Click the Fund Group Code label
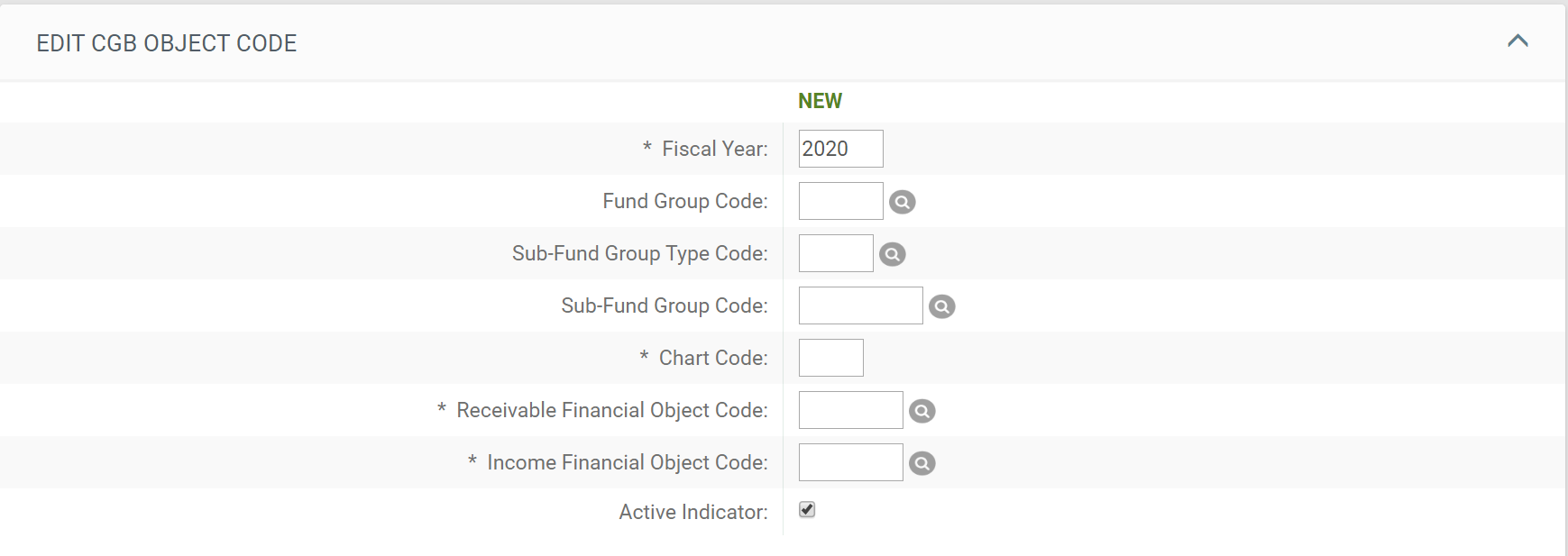 click(x=684, y=201)
